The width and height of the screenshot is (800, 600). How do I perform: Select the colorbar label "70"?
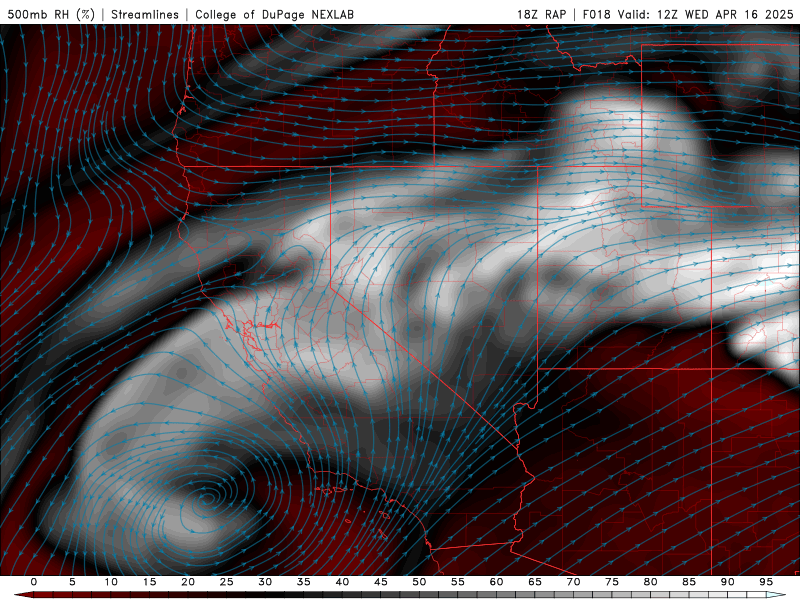573,582
